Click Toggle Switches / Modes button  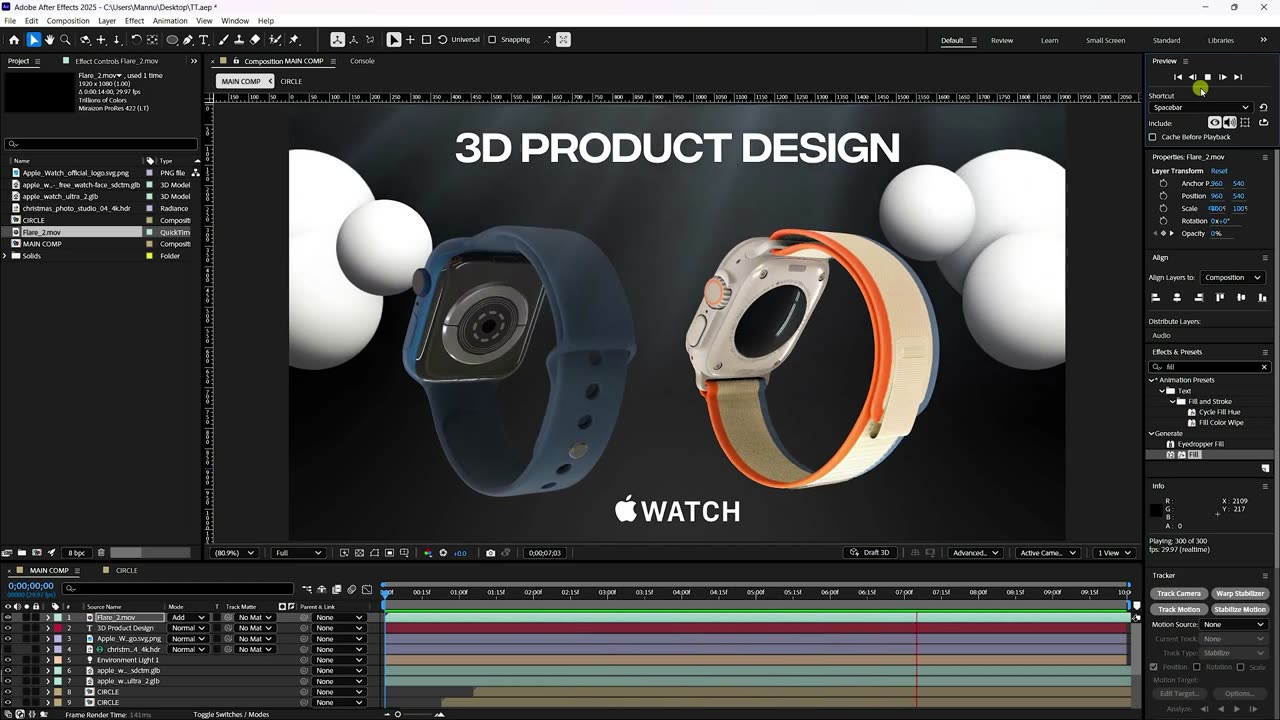pyautogui.click(x=231, y=714)
